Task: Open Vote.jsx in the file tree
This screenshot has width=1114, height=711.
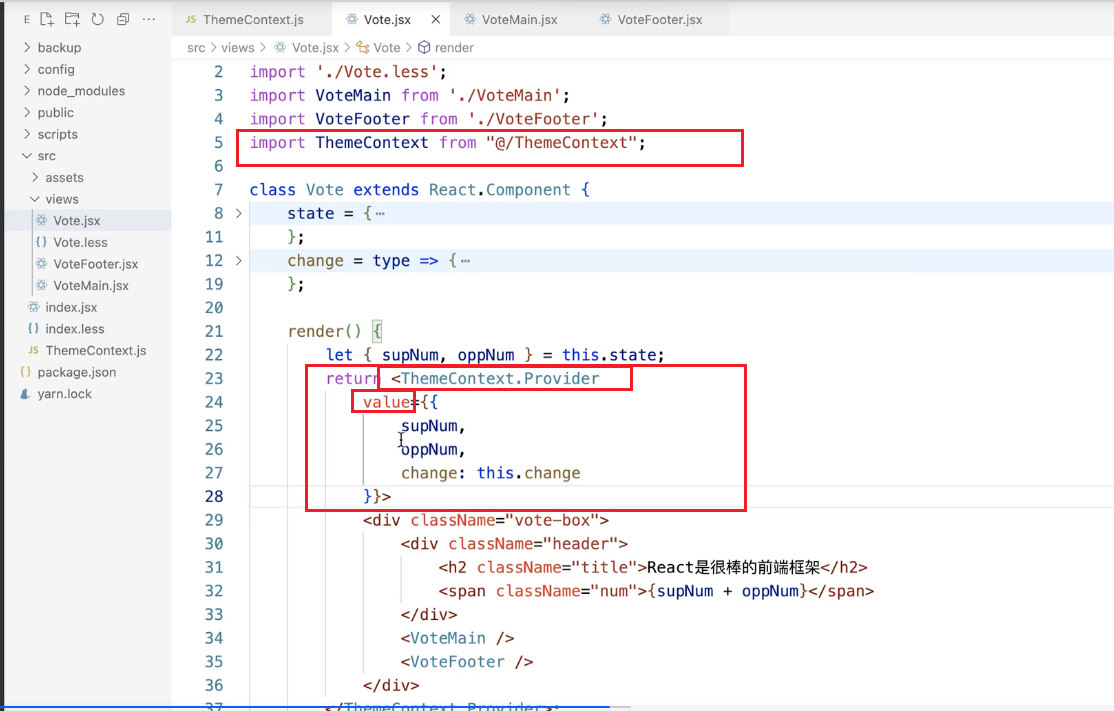Action: pos(77,221)
